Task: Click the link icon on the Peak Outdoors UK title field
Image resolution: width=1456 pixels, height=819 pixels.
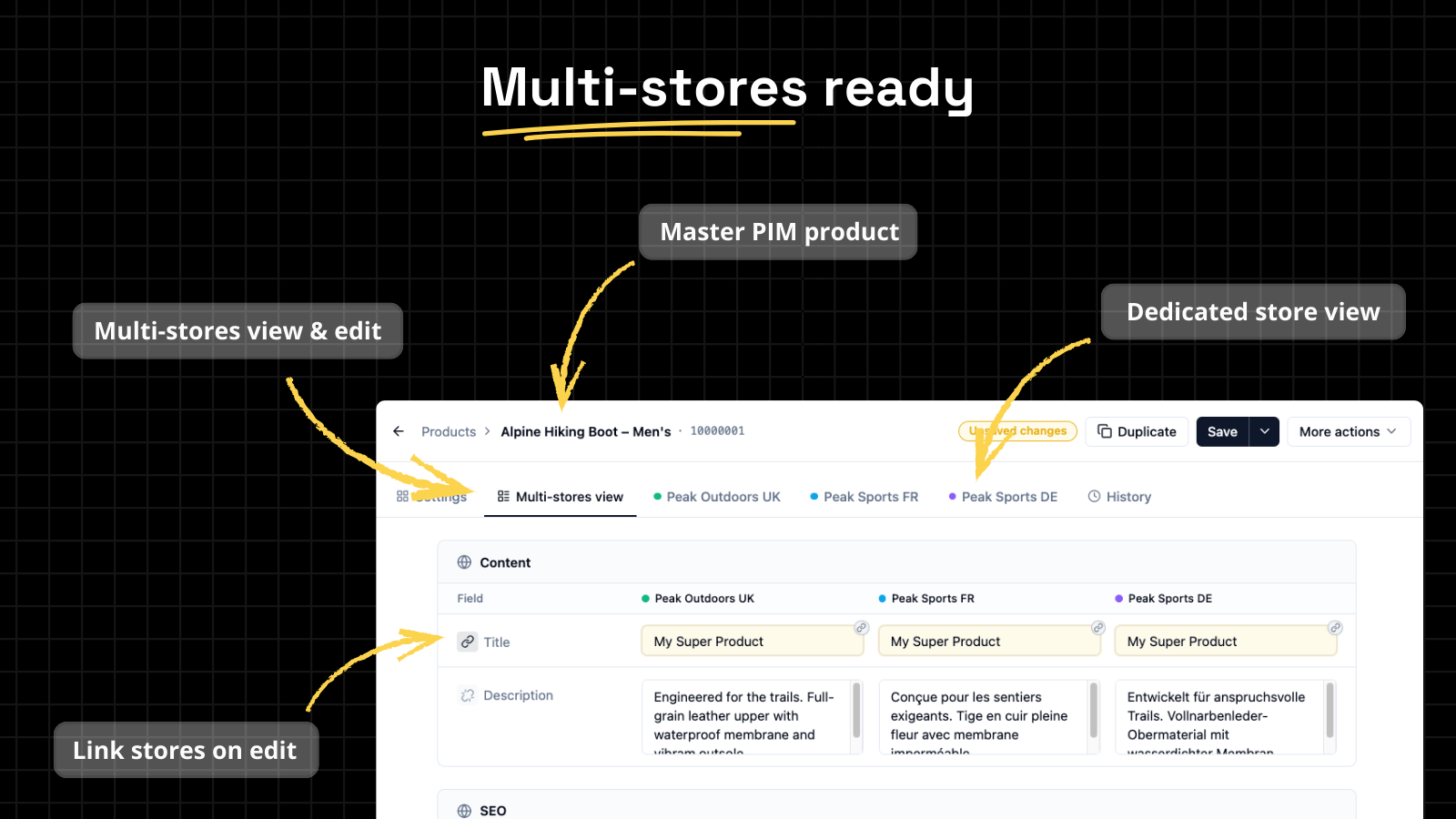Action: [858, 628]
